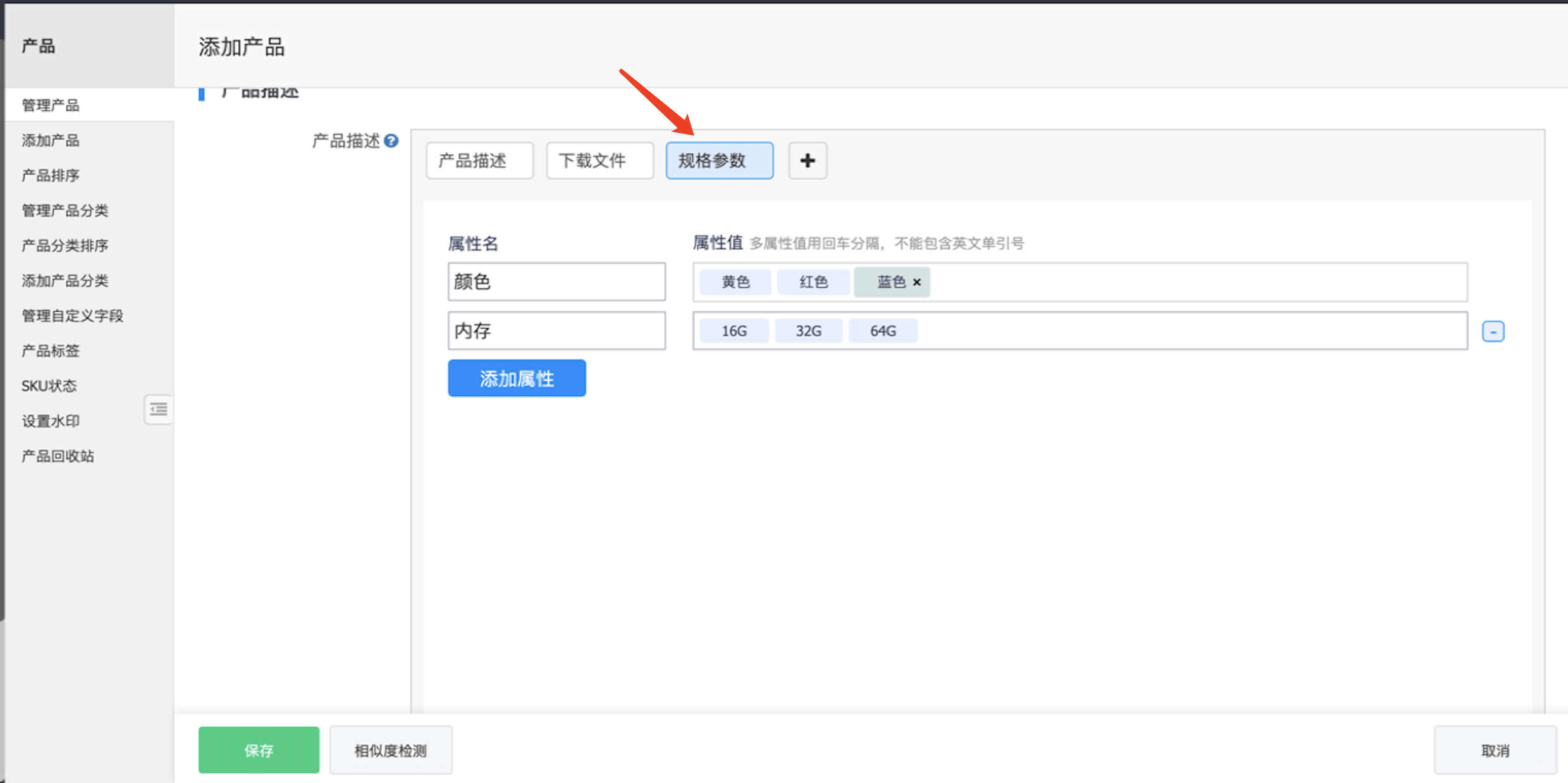Switch to the 规格参数 tab
The image size is (1568, 783).
(719, 161)
